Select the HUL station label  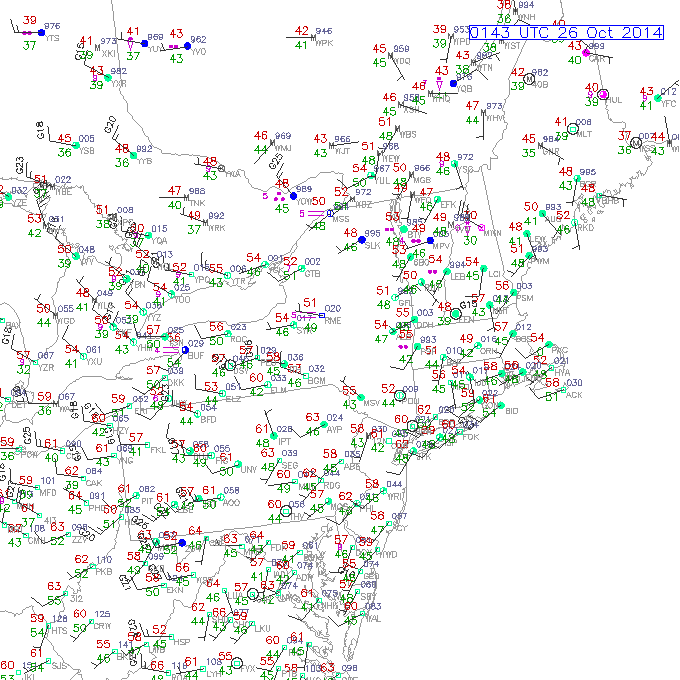point(614,100)
